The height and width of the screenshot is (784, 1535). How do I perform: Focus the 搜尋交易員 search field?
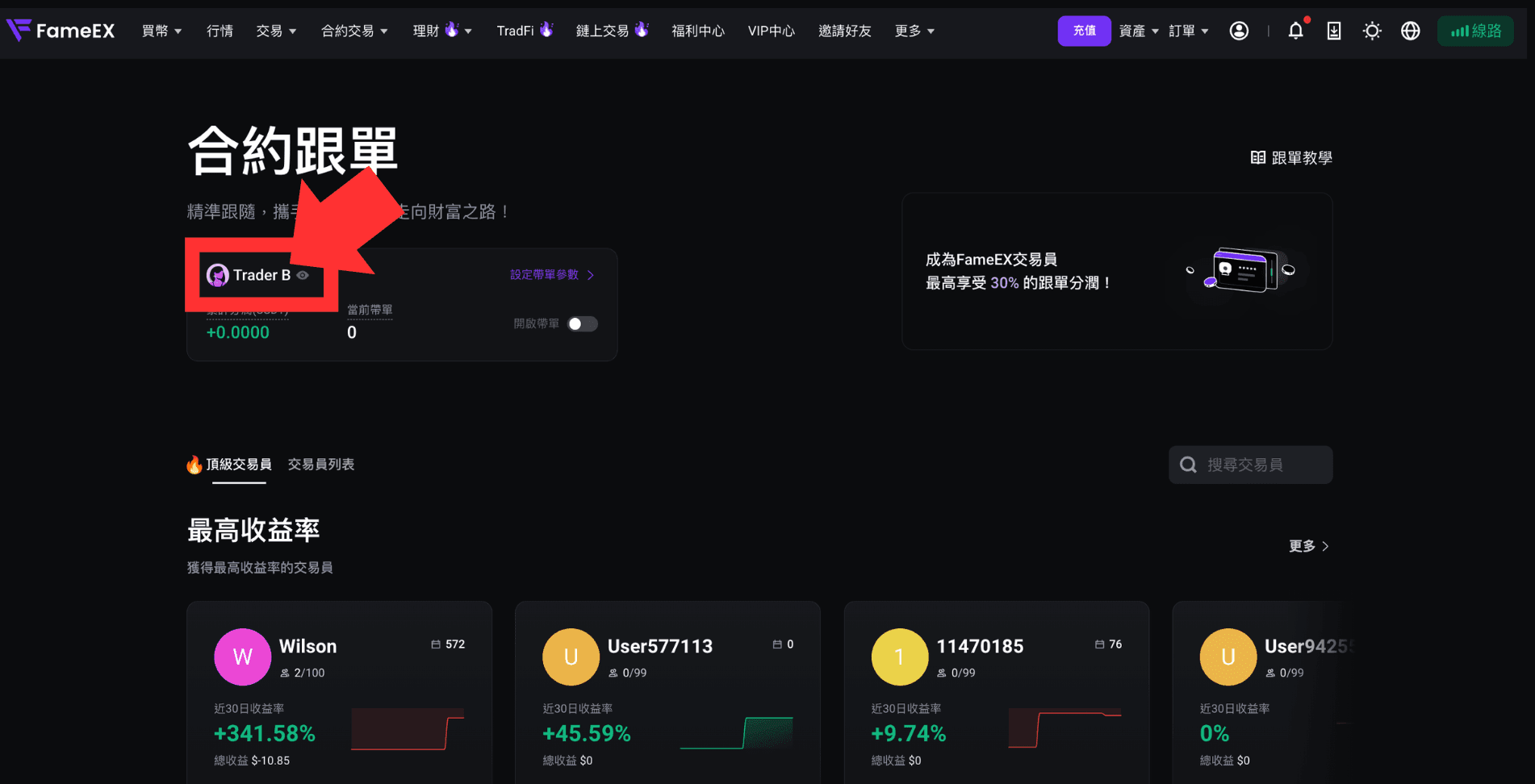tap(1250, 465)
